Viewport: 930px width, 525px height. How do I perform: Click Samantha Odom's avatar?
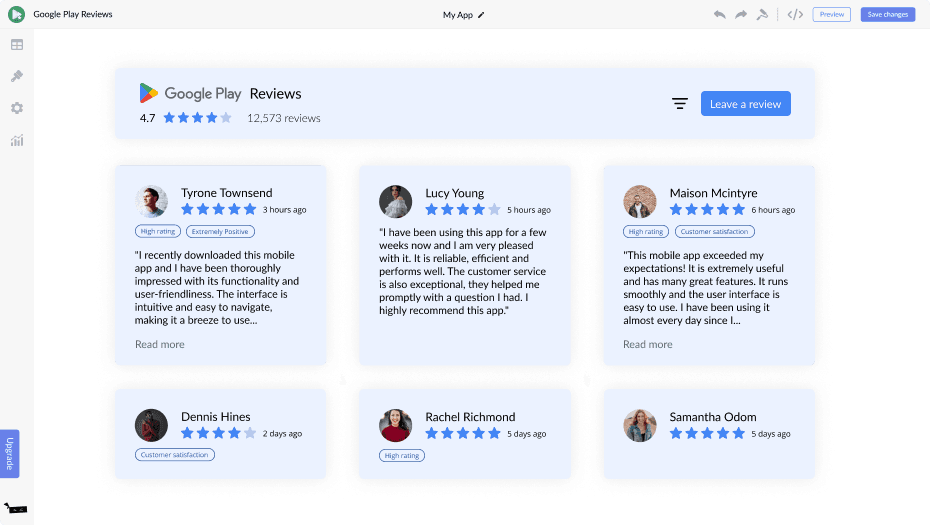click(640, 425)
